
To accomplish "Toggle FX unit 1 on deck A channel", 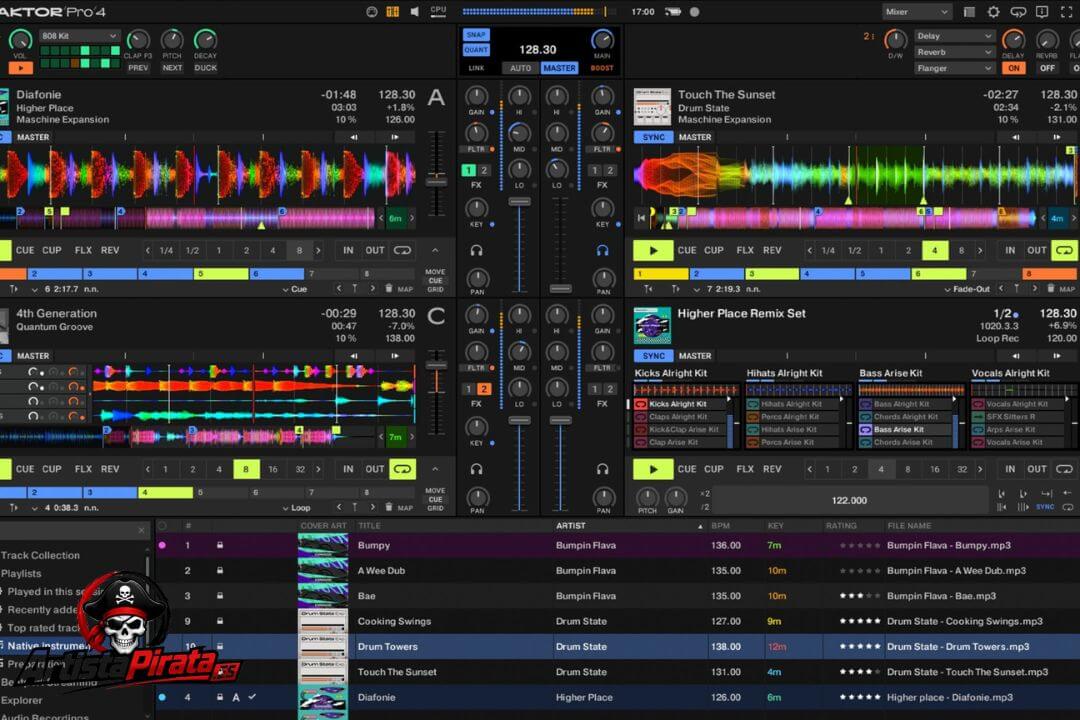I will (x=468, y=170).
